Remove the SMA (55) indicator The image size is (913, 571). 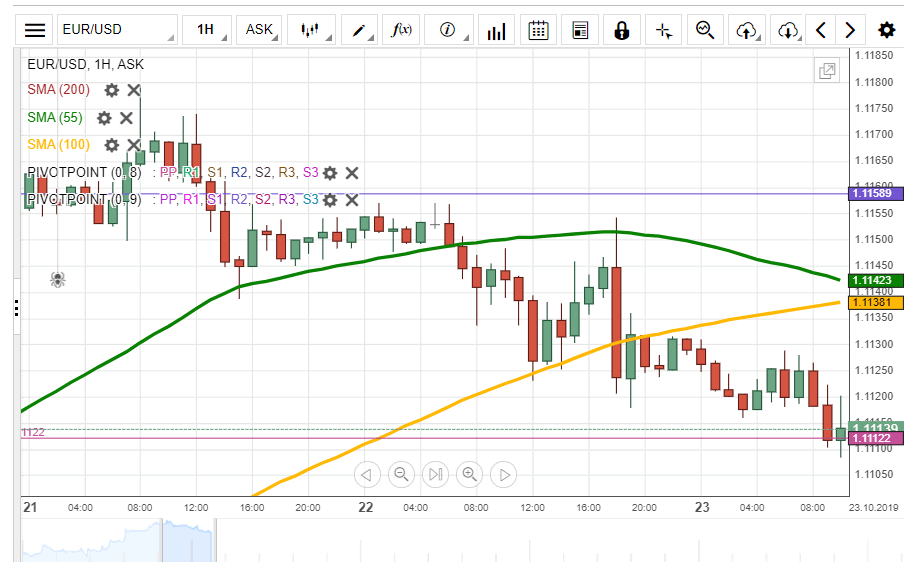click(127, 118)
